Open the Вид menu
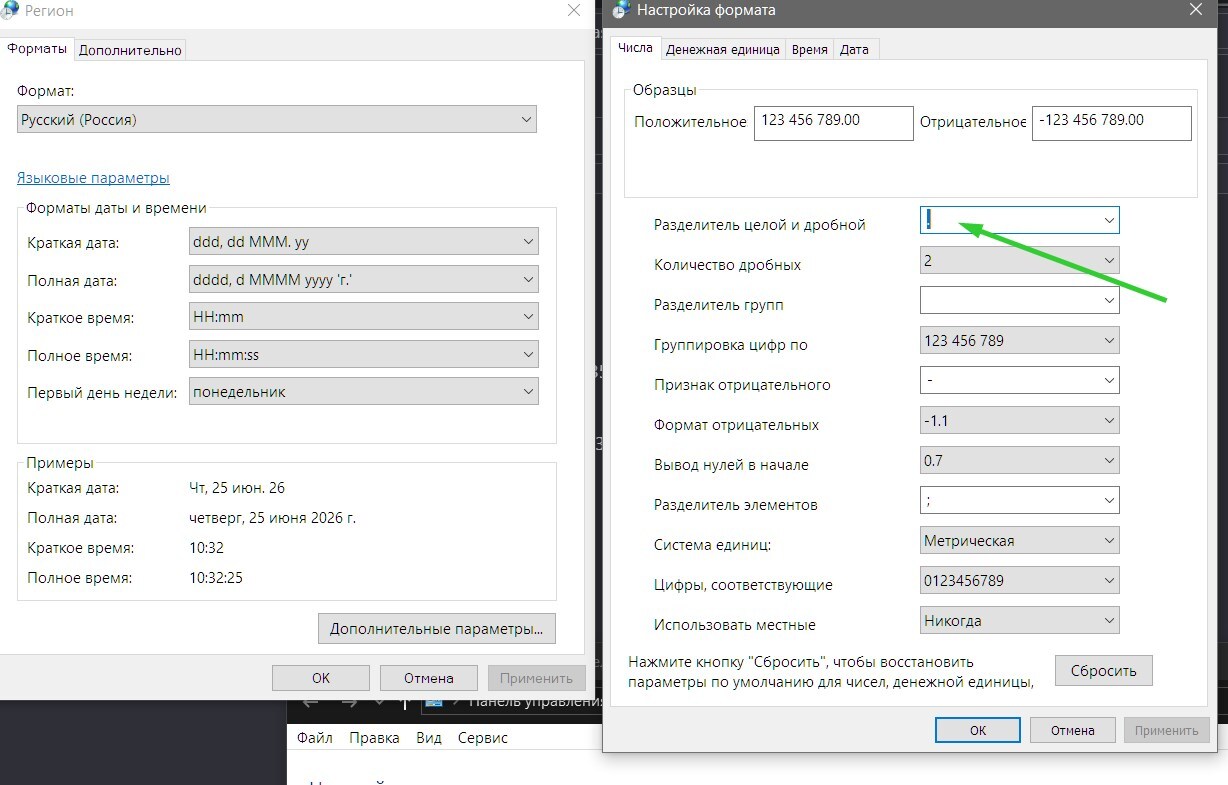The height and width of the screenshot is (785, 1228). point(428,738)
